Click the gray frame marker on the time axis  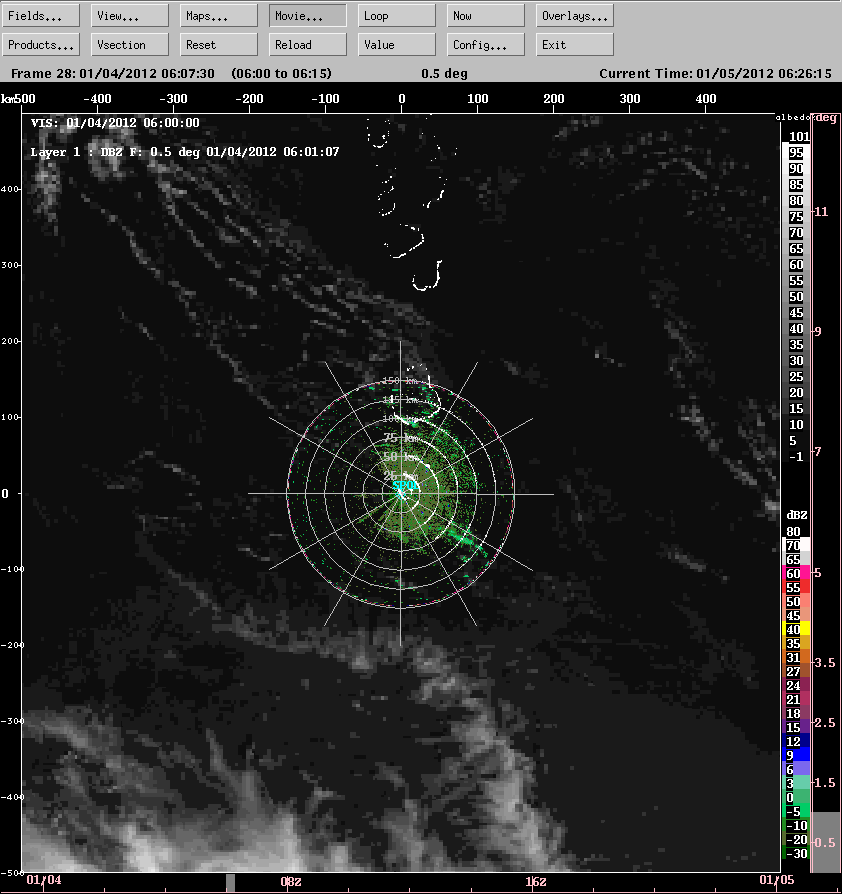click(x=230, y=882)
